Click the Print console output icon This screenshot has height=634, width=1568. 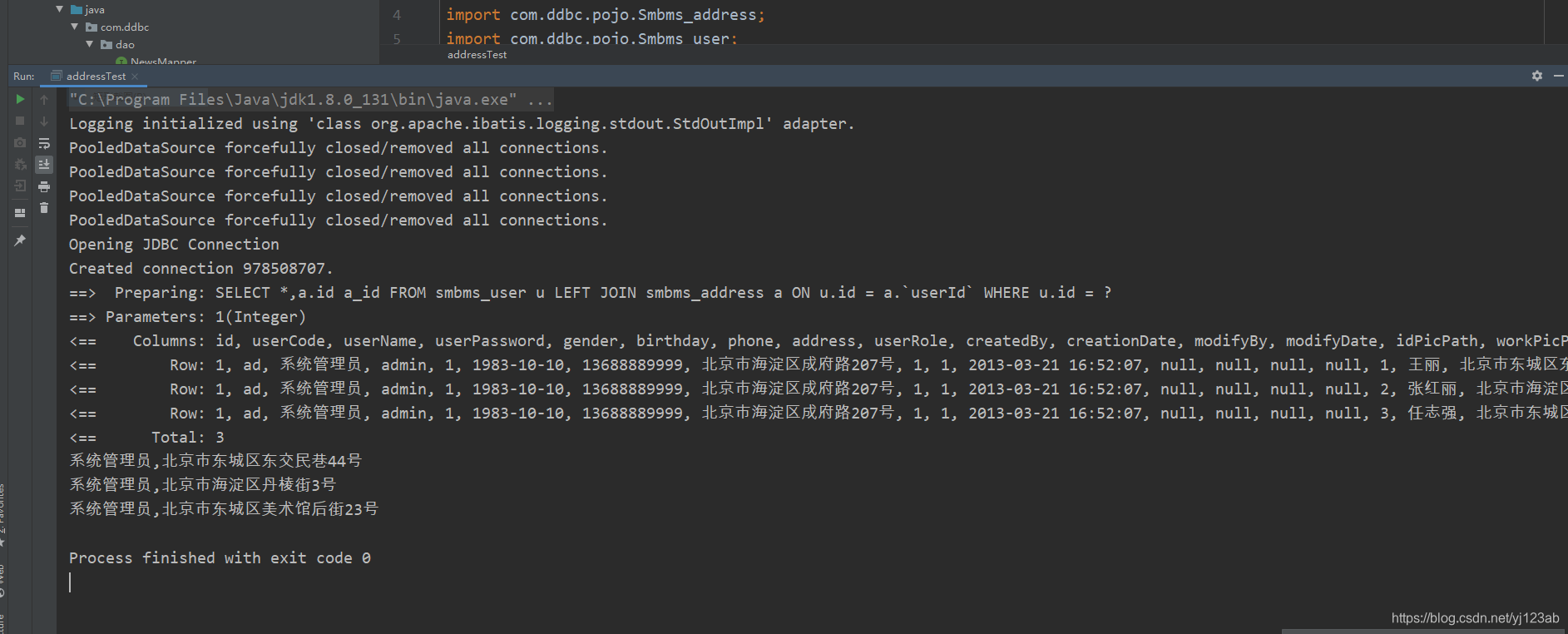(x=44, y=186)
